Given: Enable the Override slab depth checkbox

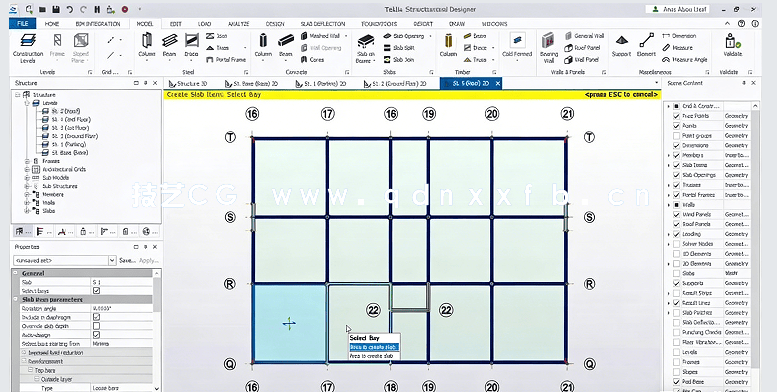Looking at the screenshot, I should coord(97,326).
